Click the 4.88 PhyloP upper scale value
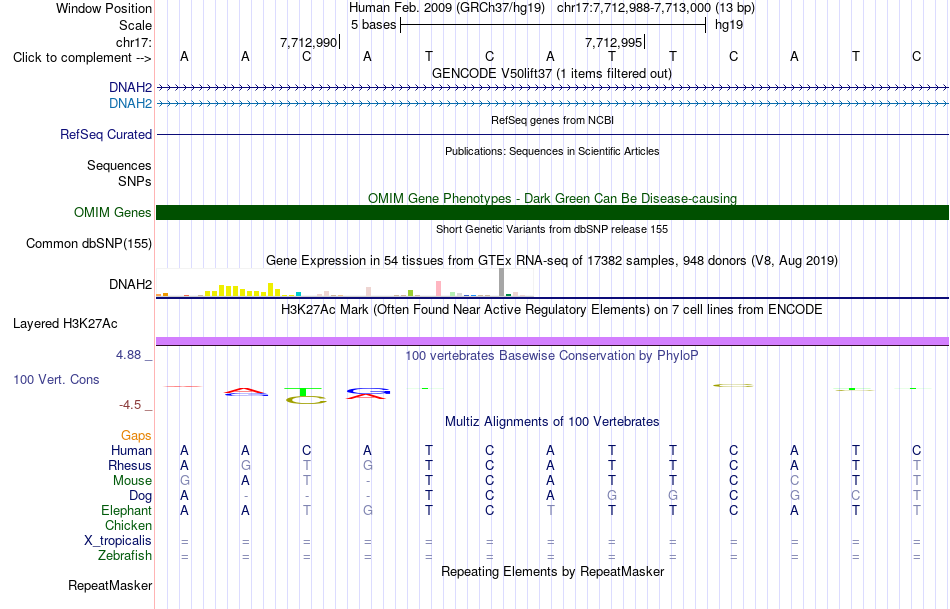 pos(128,355)
